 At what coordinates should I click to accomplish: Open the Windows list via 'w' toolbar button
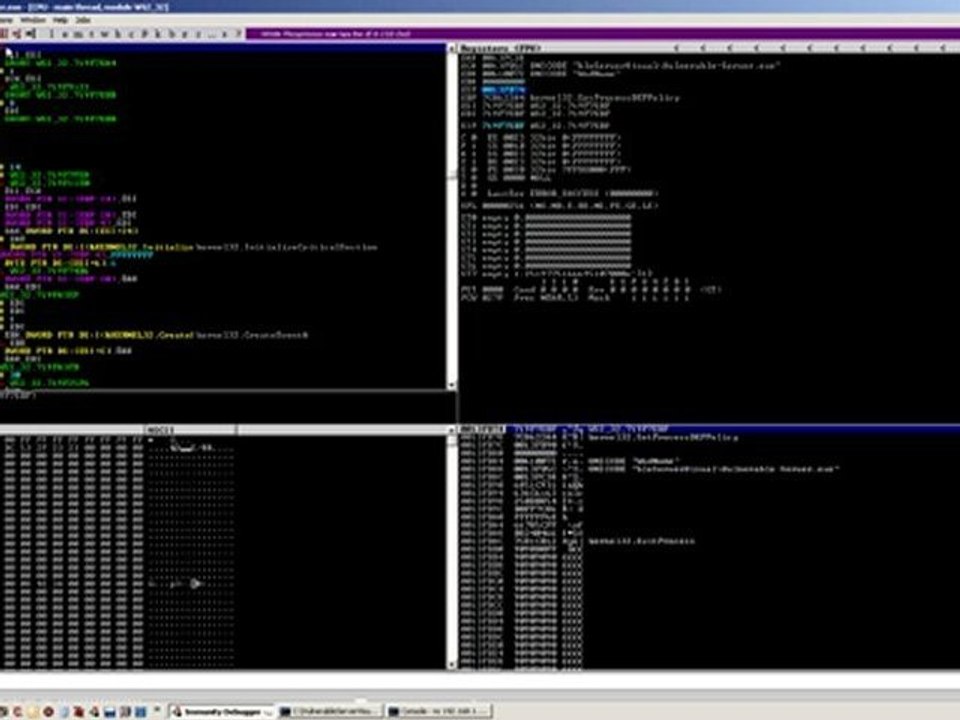pos(104,34)
